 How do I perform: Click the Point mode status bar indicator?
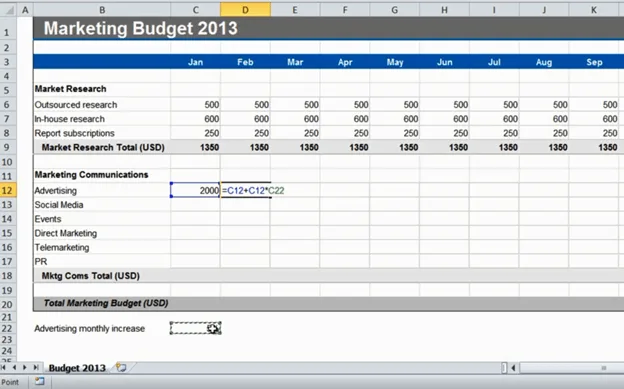click(x=10, y=382)
